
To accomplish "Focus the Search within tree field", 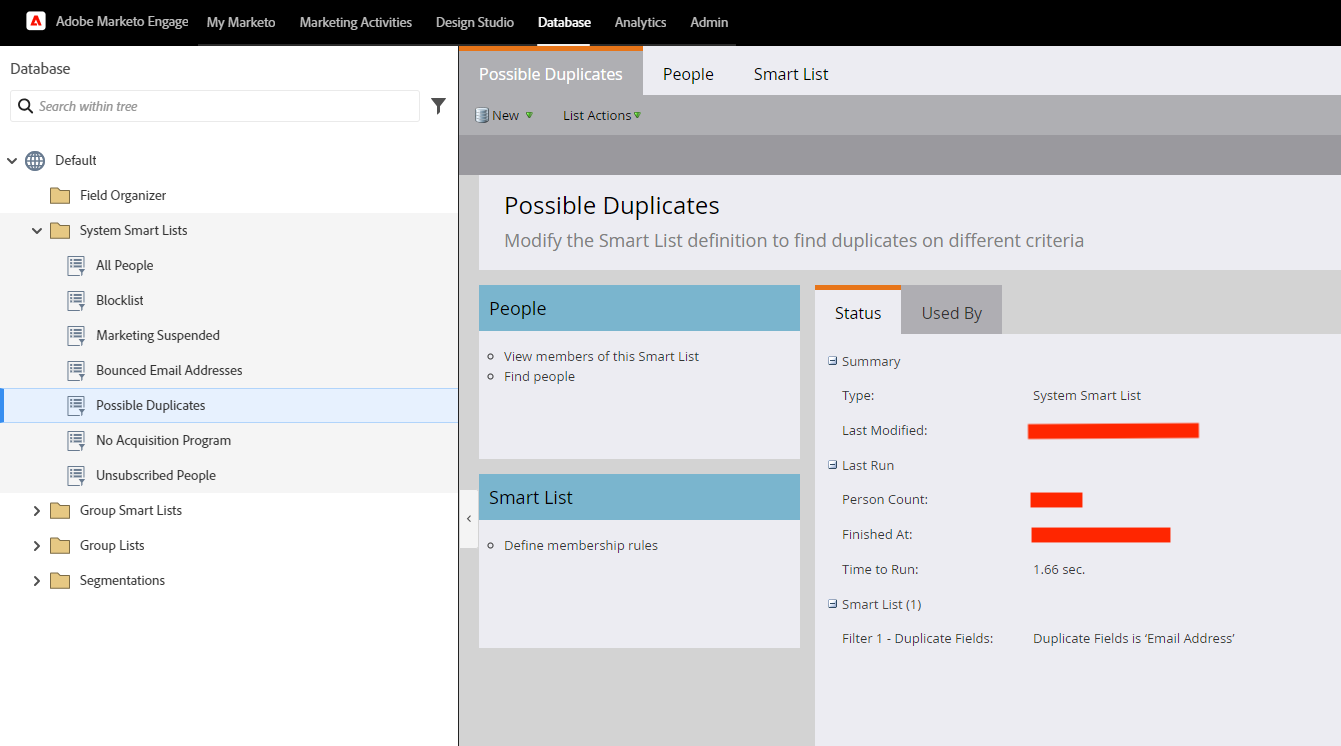I will pos(215,106).
